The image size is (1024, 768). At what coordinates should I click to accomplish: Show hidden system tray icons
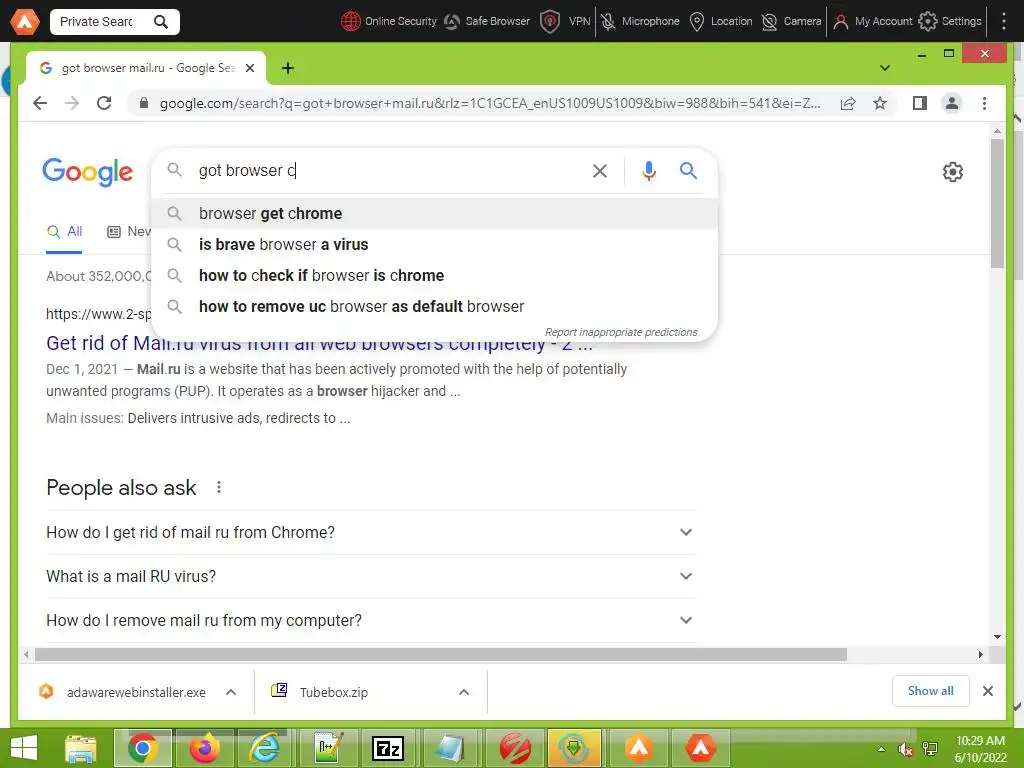[x=882, y=750]
